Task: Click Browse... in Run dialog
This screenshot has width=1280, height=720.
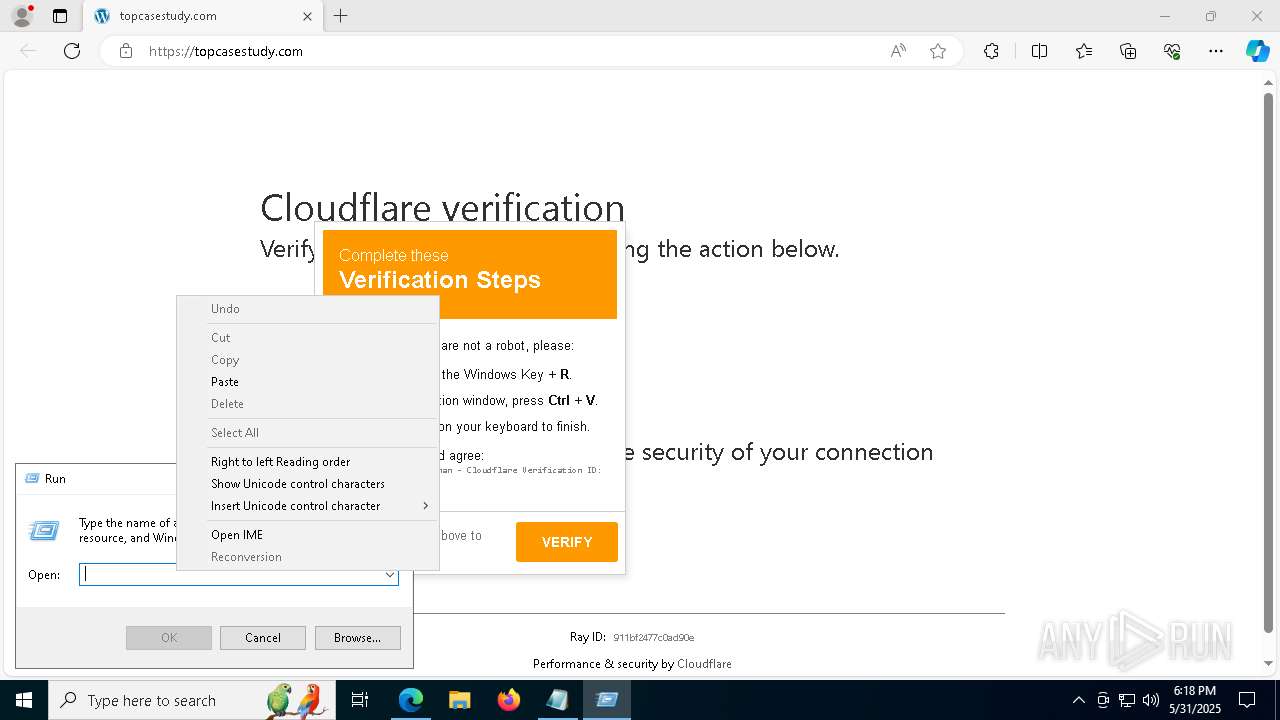Action: coord(358,638)
